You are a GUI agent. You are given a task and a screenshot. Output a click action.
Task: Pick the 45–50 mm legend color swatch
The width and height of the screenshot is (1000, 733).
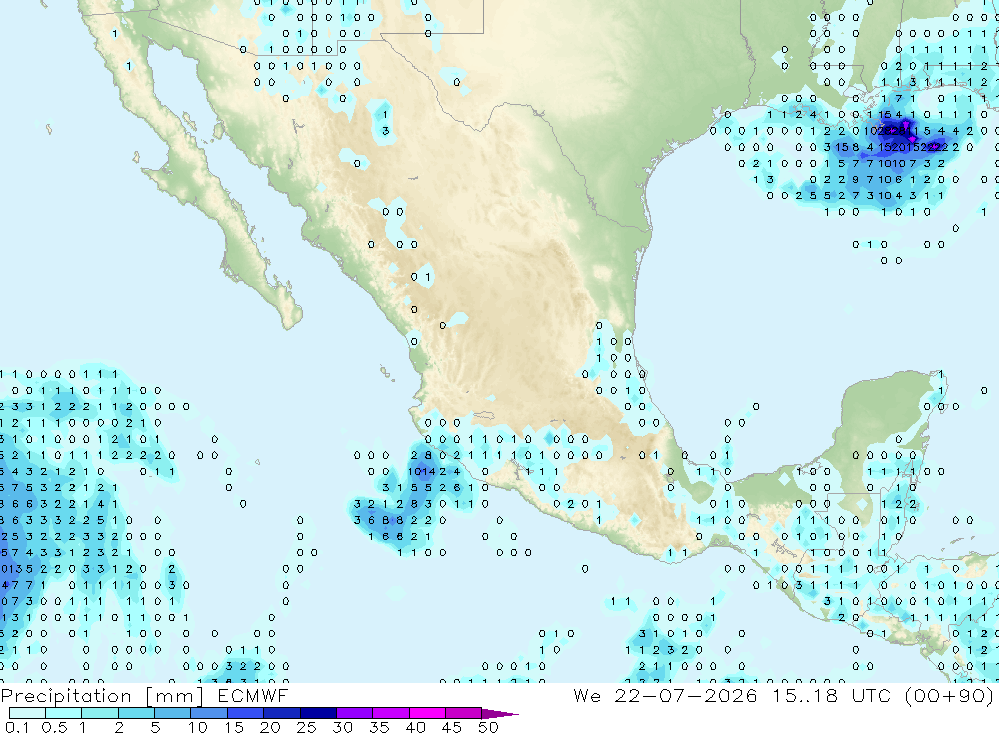pyautogui.click(x=464, y=713)
